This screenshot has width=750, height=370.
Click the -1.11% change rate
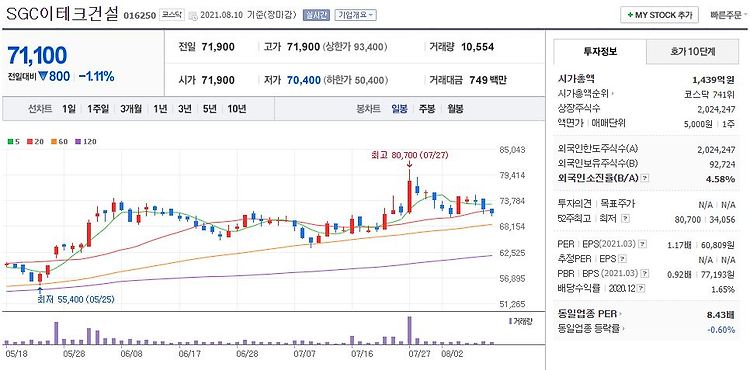(x=96, y=76)
